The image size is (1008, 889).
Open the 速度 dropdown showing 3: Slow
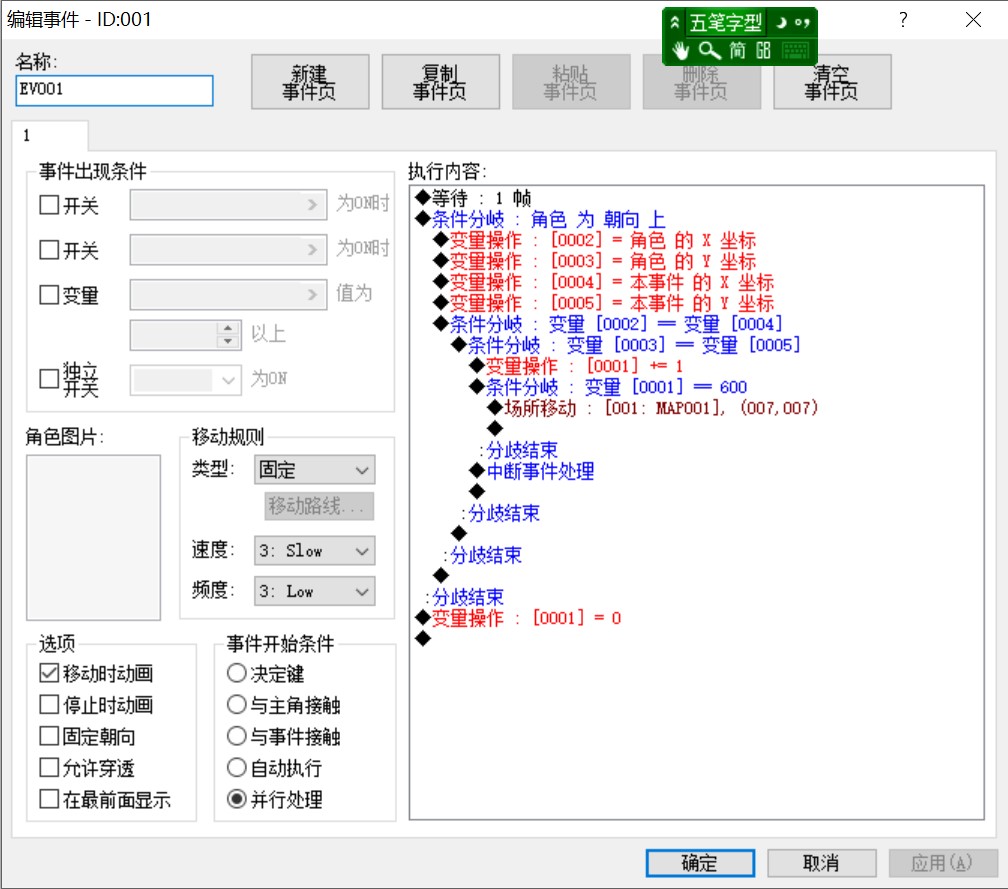pos(314,551)
